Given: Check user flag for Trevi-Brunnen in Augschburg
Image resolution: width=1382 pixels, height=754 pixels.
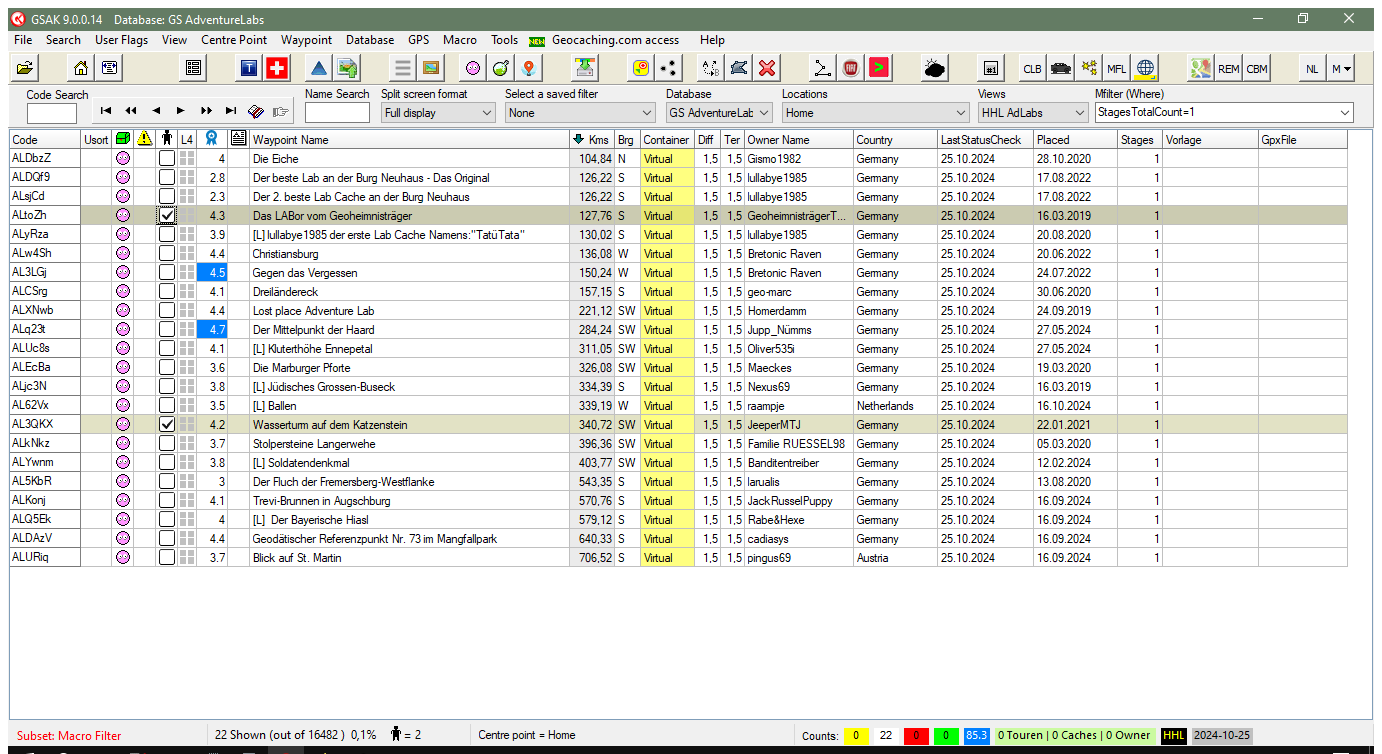Looking at the screenshot, I should (167, 500).
